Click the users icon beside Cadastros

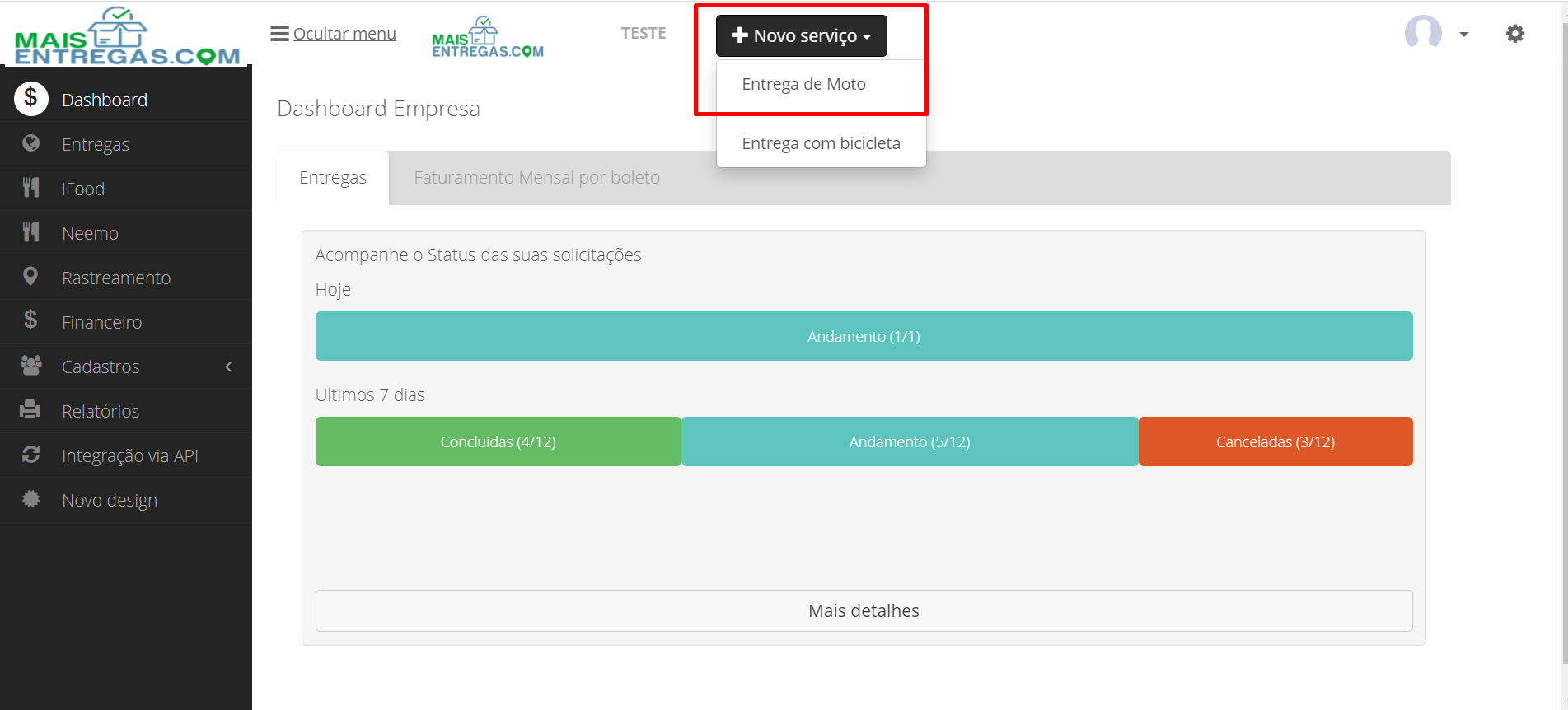(31, 365)
